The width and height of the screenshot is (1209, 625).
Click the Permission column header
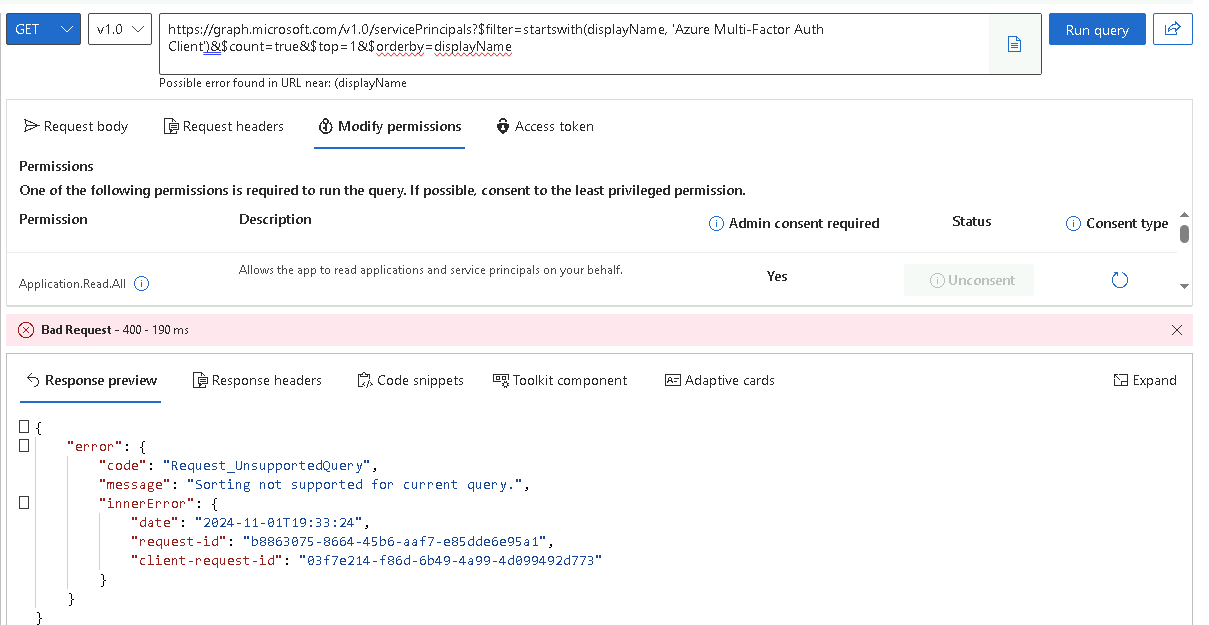point(53,219)
